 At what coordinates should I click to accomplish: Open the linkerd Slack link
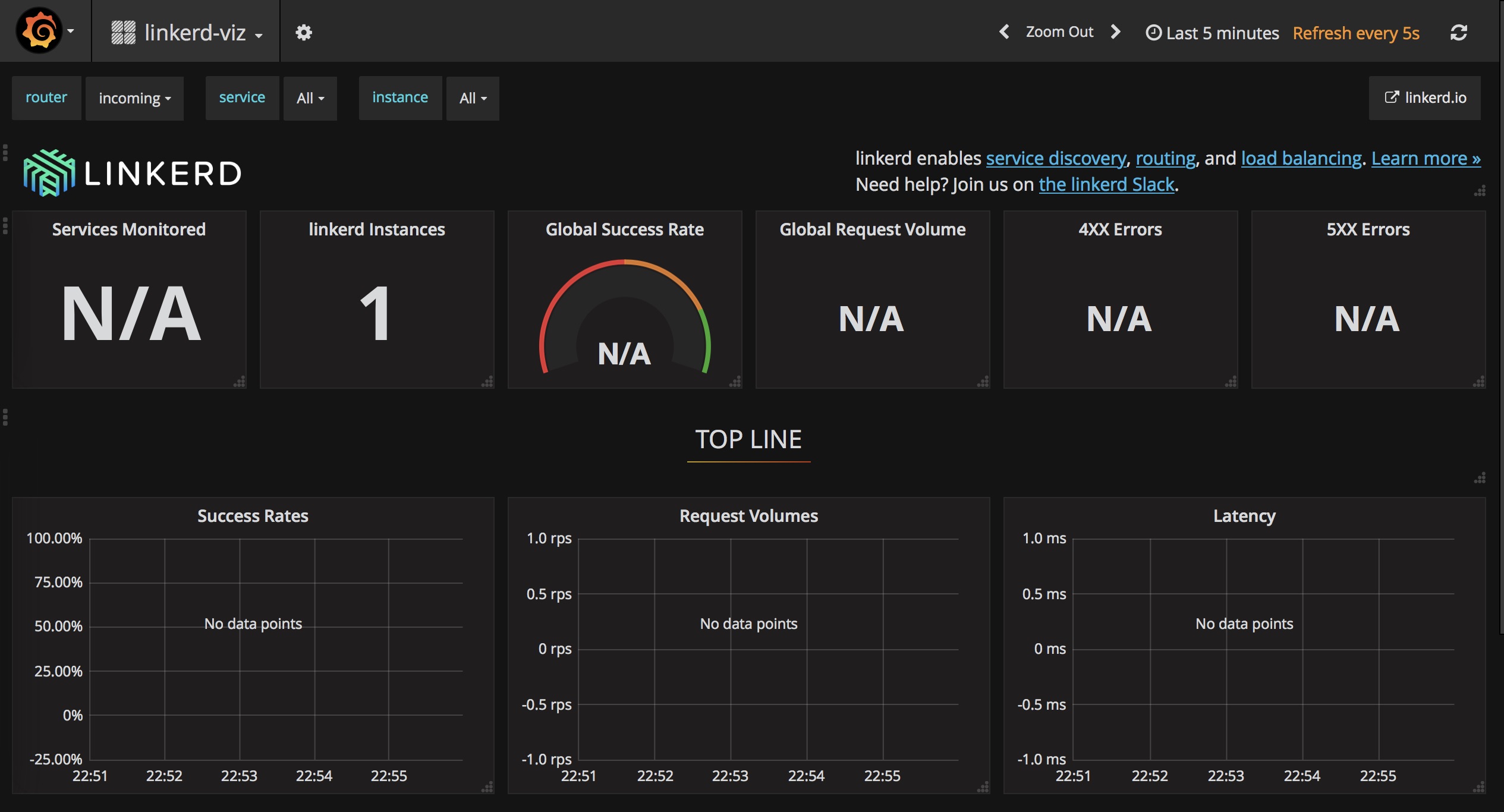pyautogui.click(x=1106, y=185)
